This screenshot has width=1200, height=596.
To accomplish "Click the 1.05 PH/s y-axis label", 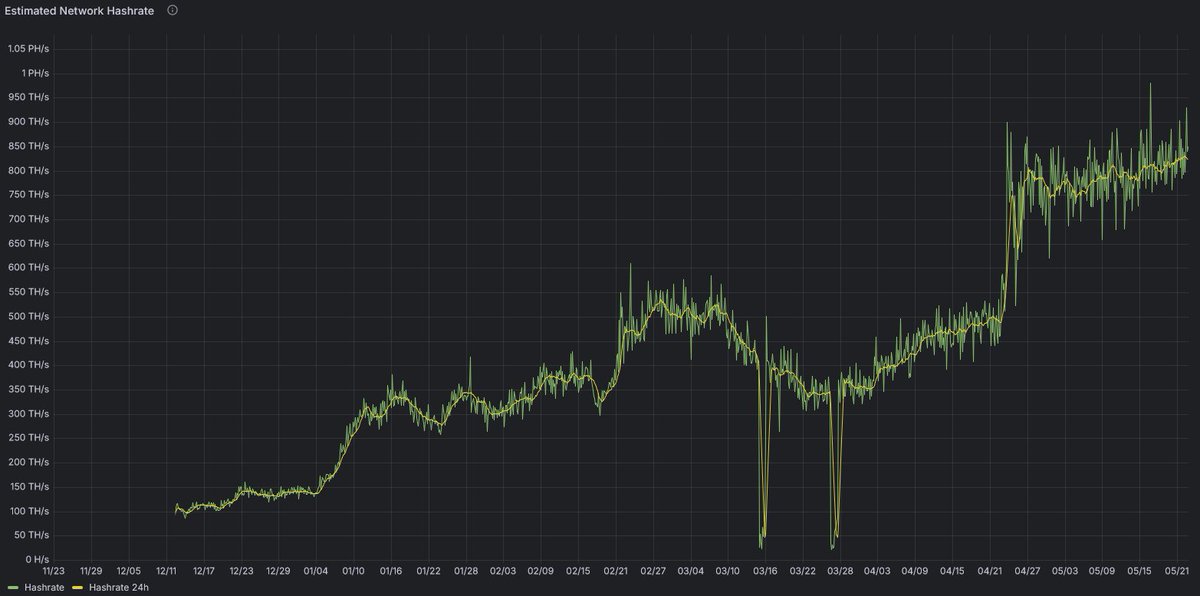I will (28, 49).
